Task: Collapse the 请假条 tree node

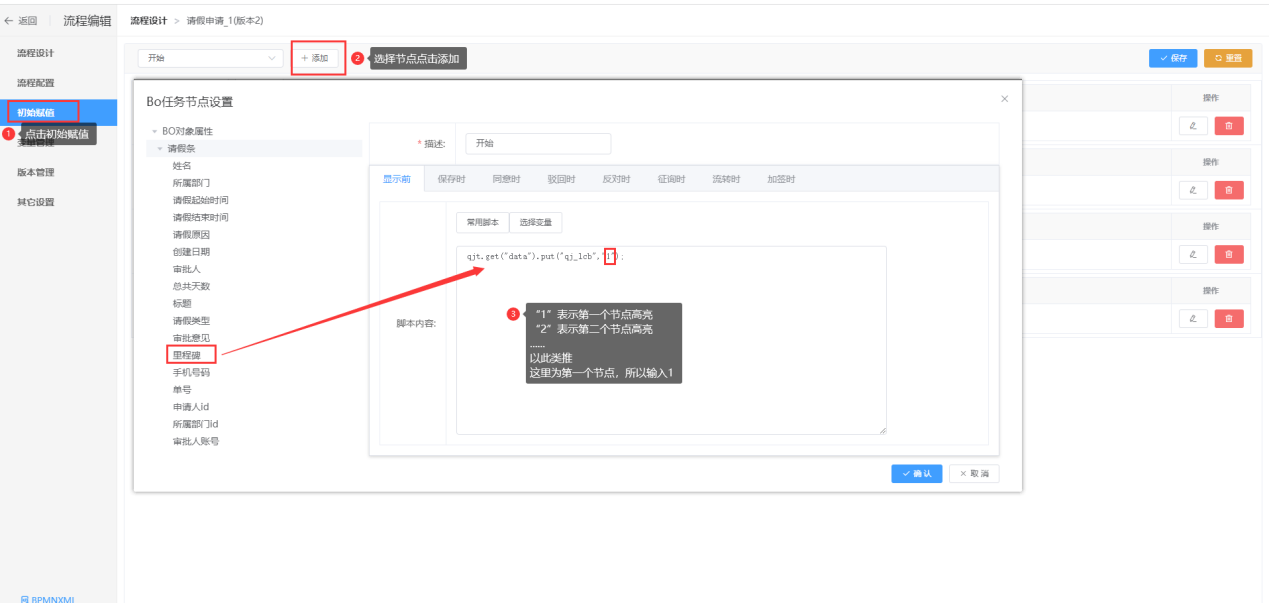Action: click(x=159, y=148)
